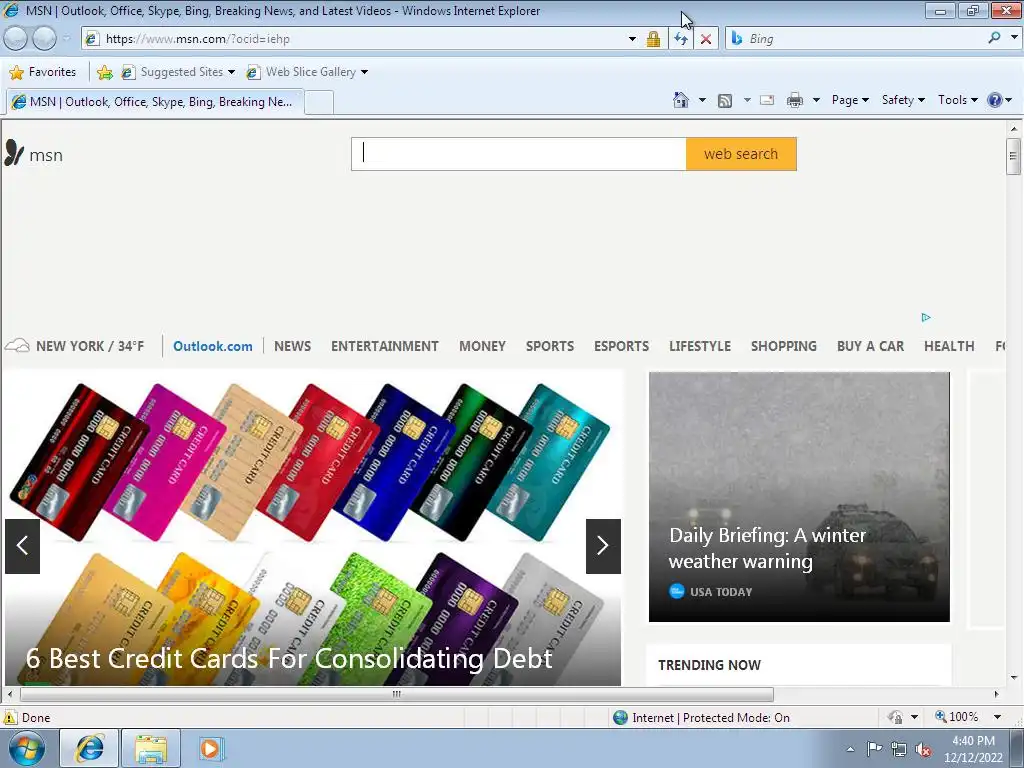Click the network tray icon

(899, 749)
